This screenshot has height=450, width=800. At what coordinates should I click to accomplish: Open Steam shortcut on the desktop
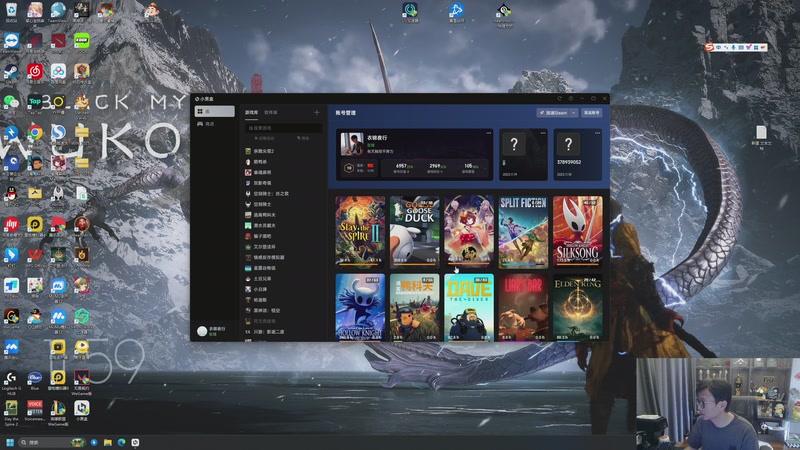click(x=11, y=72)
